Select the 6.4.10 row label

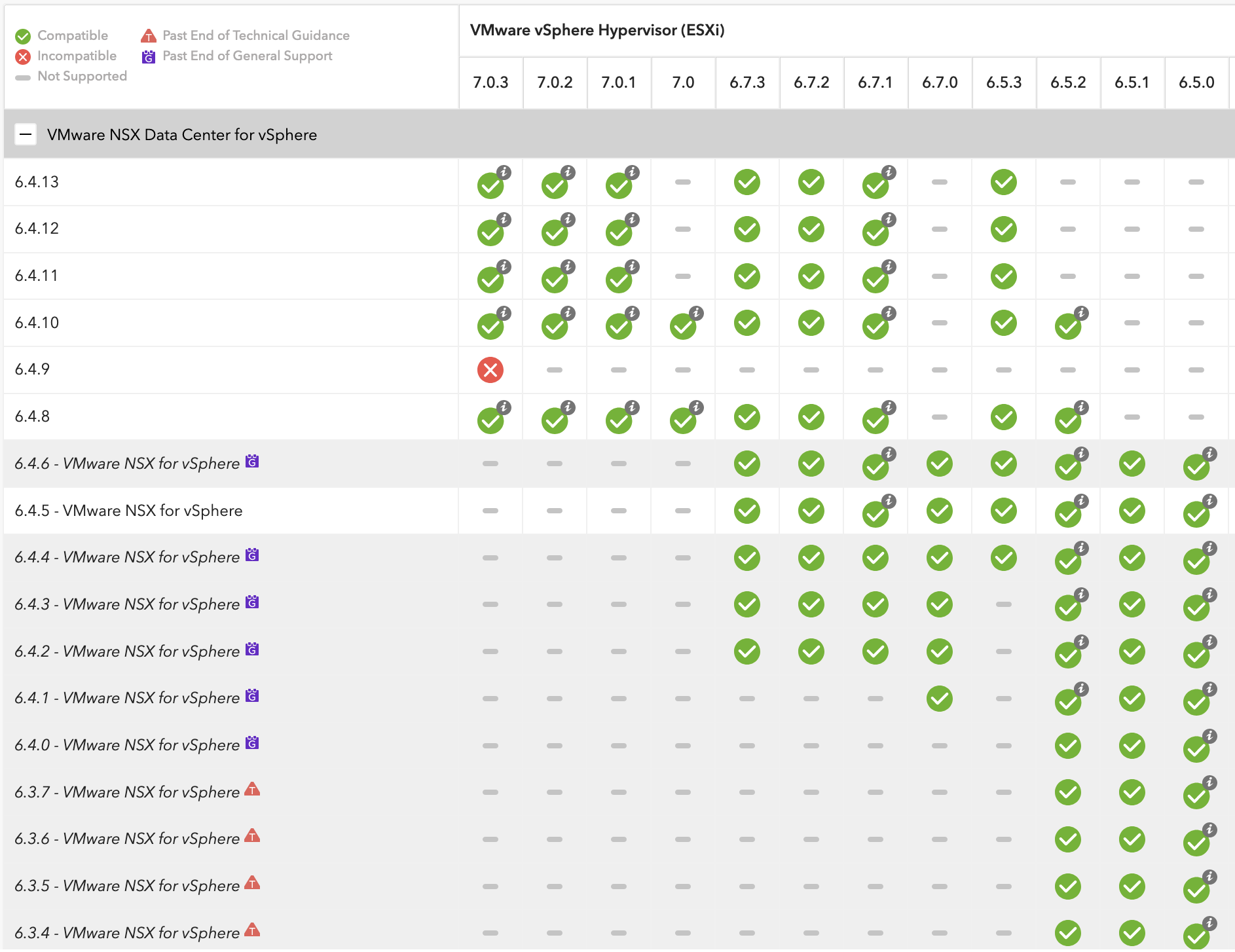coord(37,323)
